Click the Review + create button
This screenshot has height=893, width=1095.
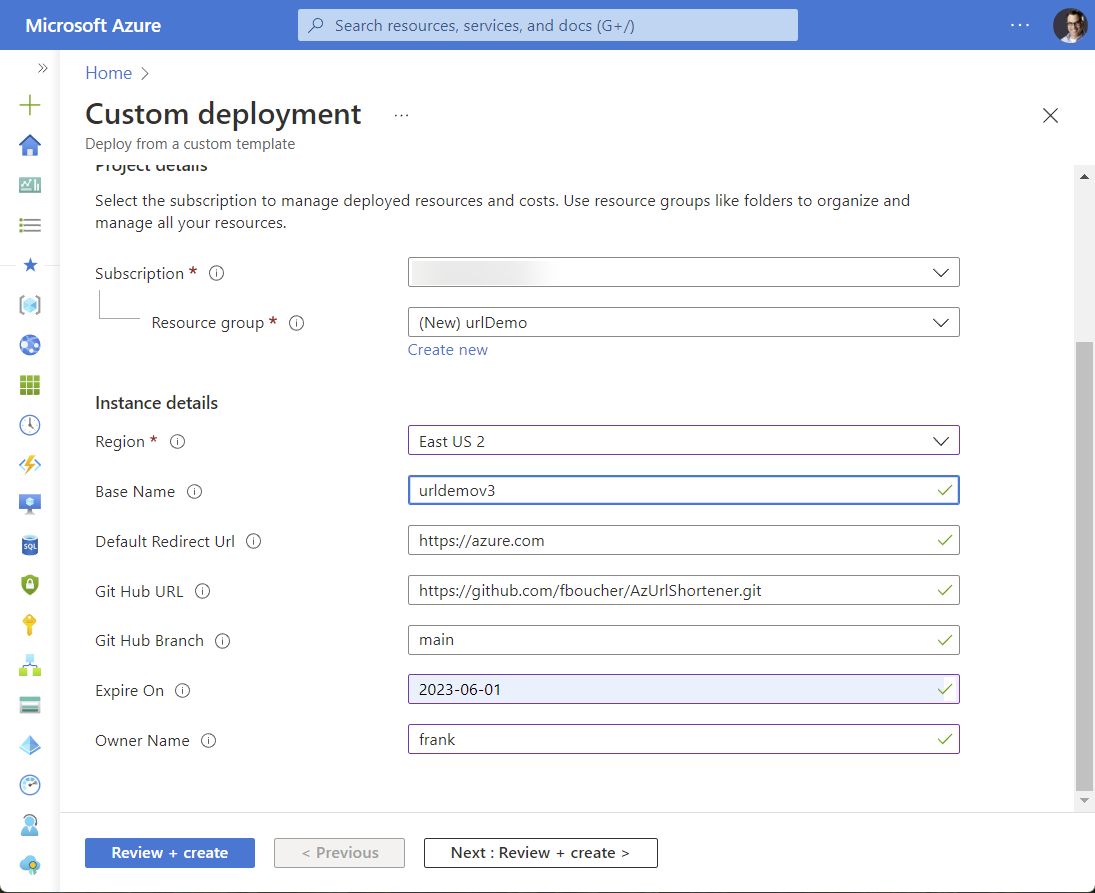(x=169, y=852)
